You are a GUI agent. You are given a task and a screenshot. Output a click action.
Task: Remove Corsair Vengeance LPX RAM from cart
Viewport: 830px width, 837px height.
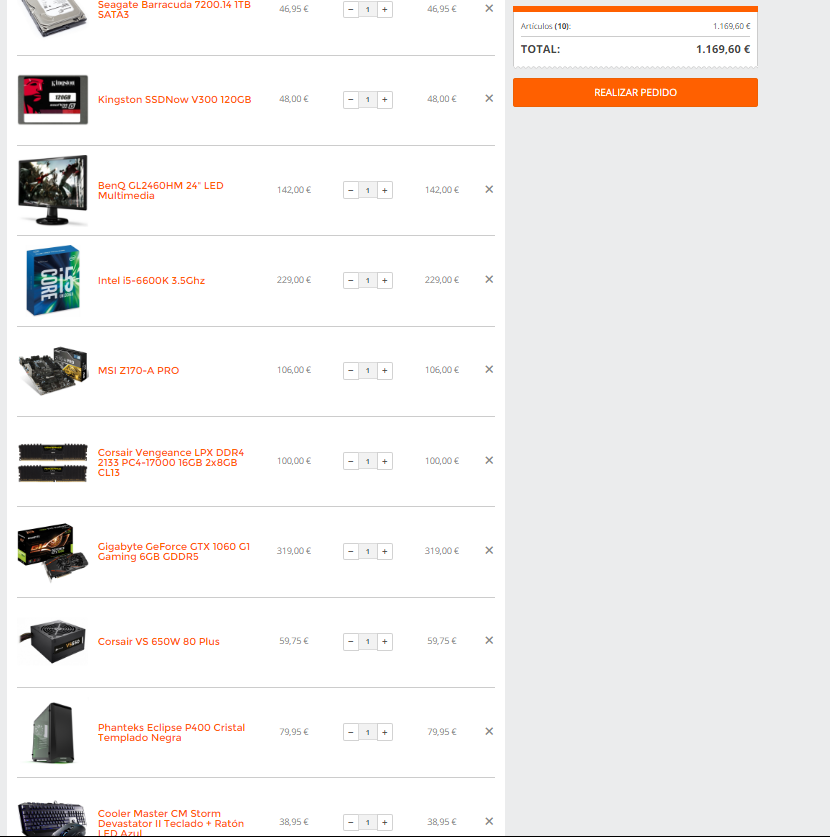pyautogui.click(x=489, y=460)
